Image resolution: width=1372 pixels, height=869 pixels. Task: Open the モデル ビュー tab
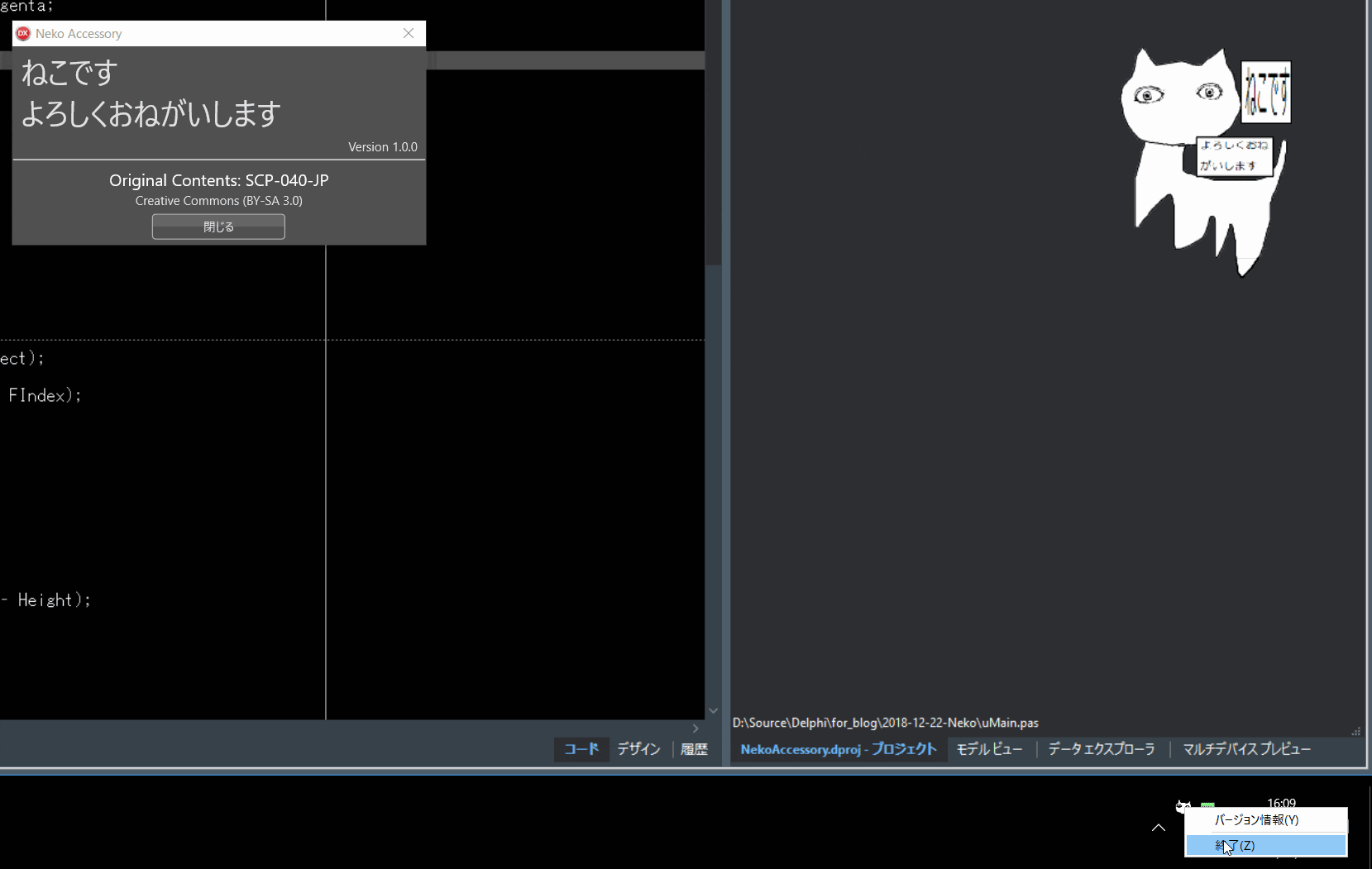tap(990, 749)
